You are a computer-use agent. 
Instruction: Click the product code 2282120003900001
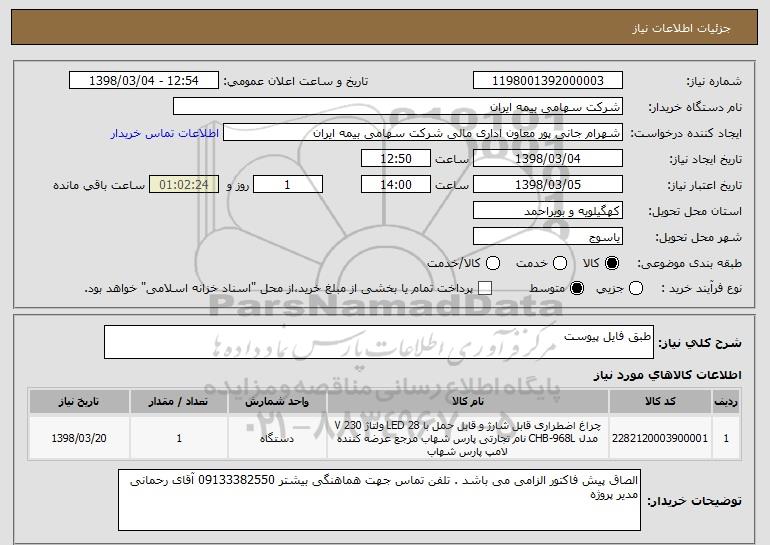pos(660,438)
